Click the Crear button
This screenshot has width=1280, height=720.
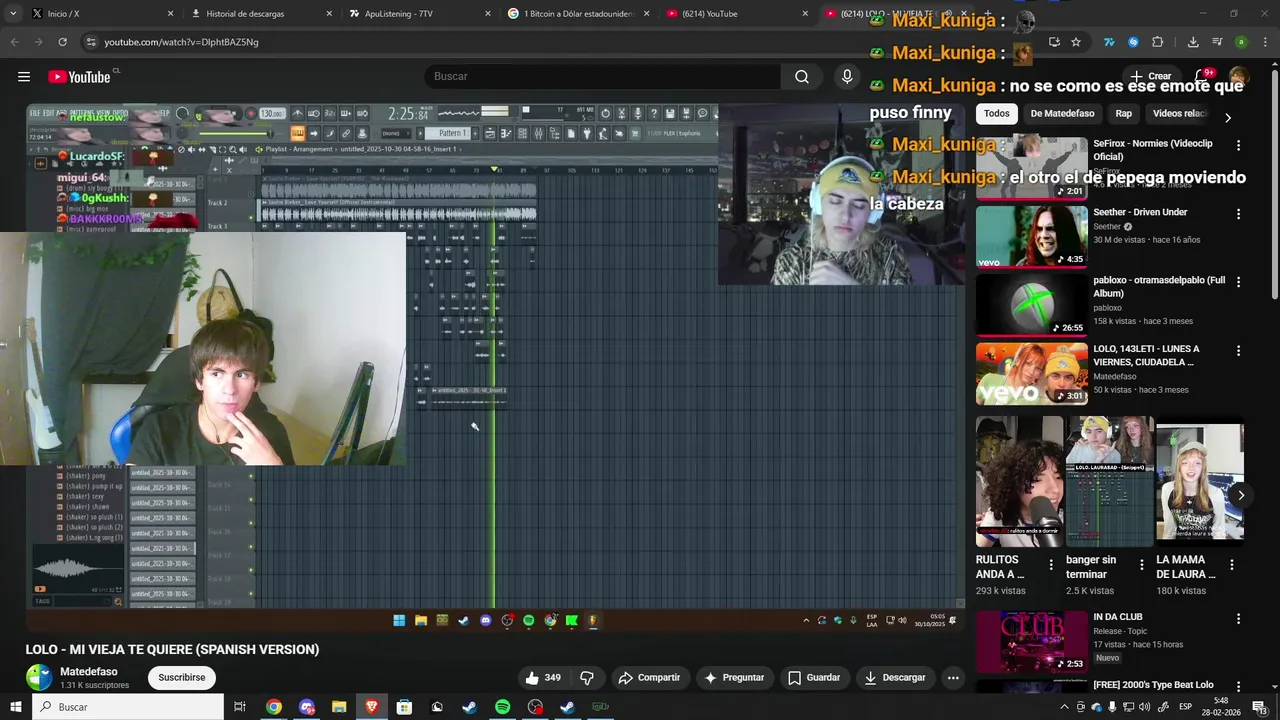click(1150, 77)
